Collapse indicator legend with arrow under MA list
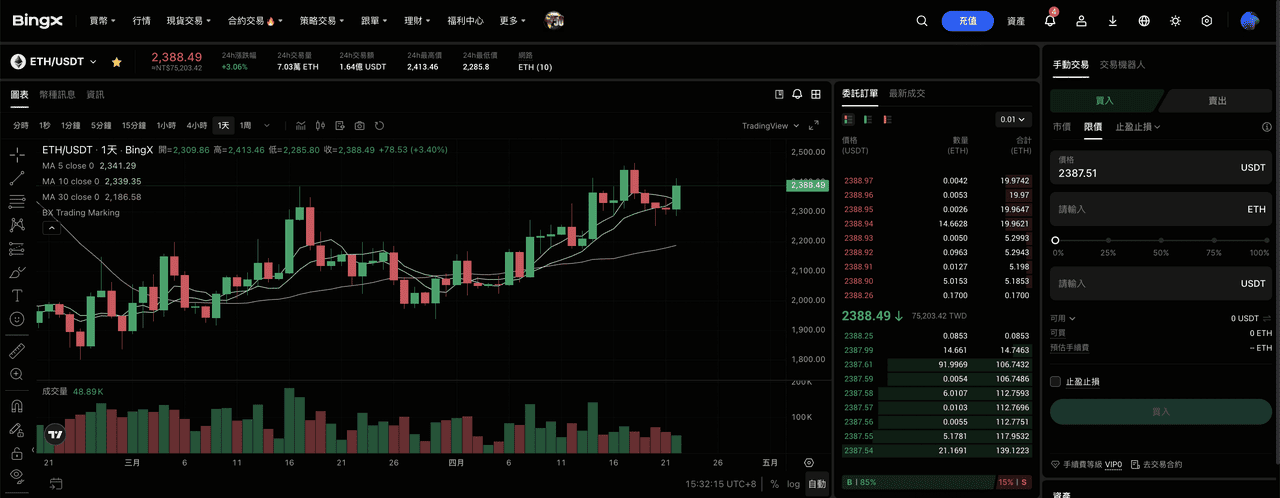Image resolution: width=1280 pixels, height=498 pixels. 50,228
